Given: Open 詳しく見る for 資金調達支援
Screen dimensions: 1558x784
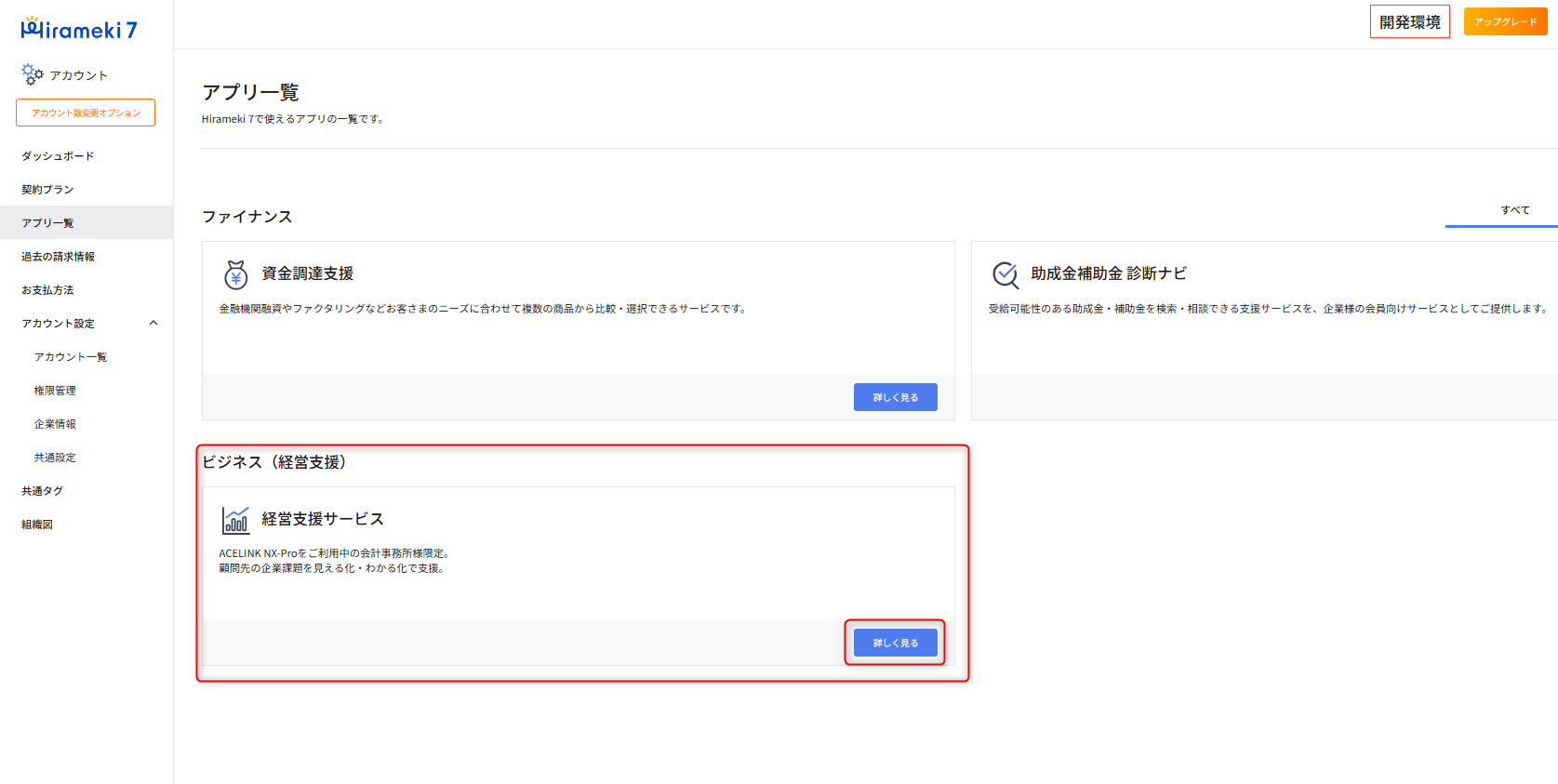Looking at the screenshot, I should point(895,397).
